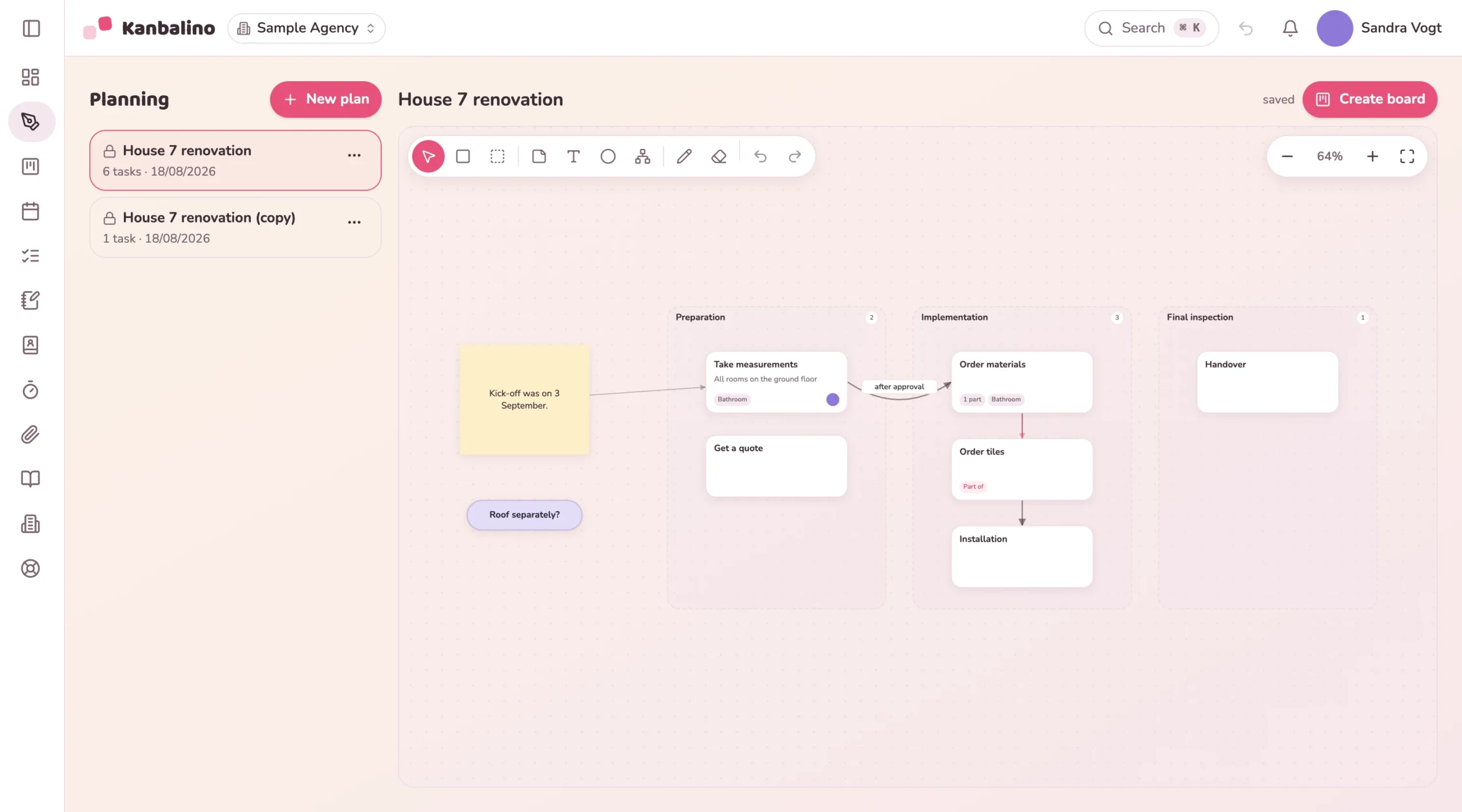This screenshot has width=1462, height=812.
Task: Click the New plan button
Action: pyautogui.click(x=326, y=99)
